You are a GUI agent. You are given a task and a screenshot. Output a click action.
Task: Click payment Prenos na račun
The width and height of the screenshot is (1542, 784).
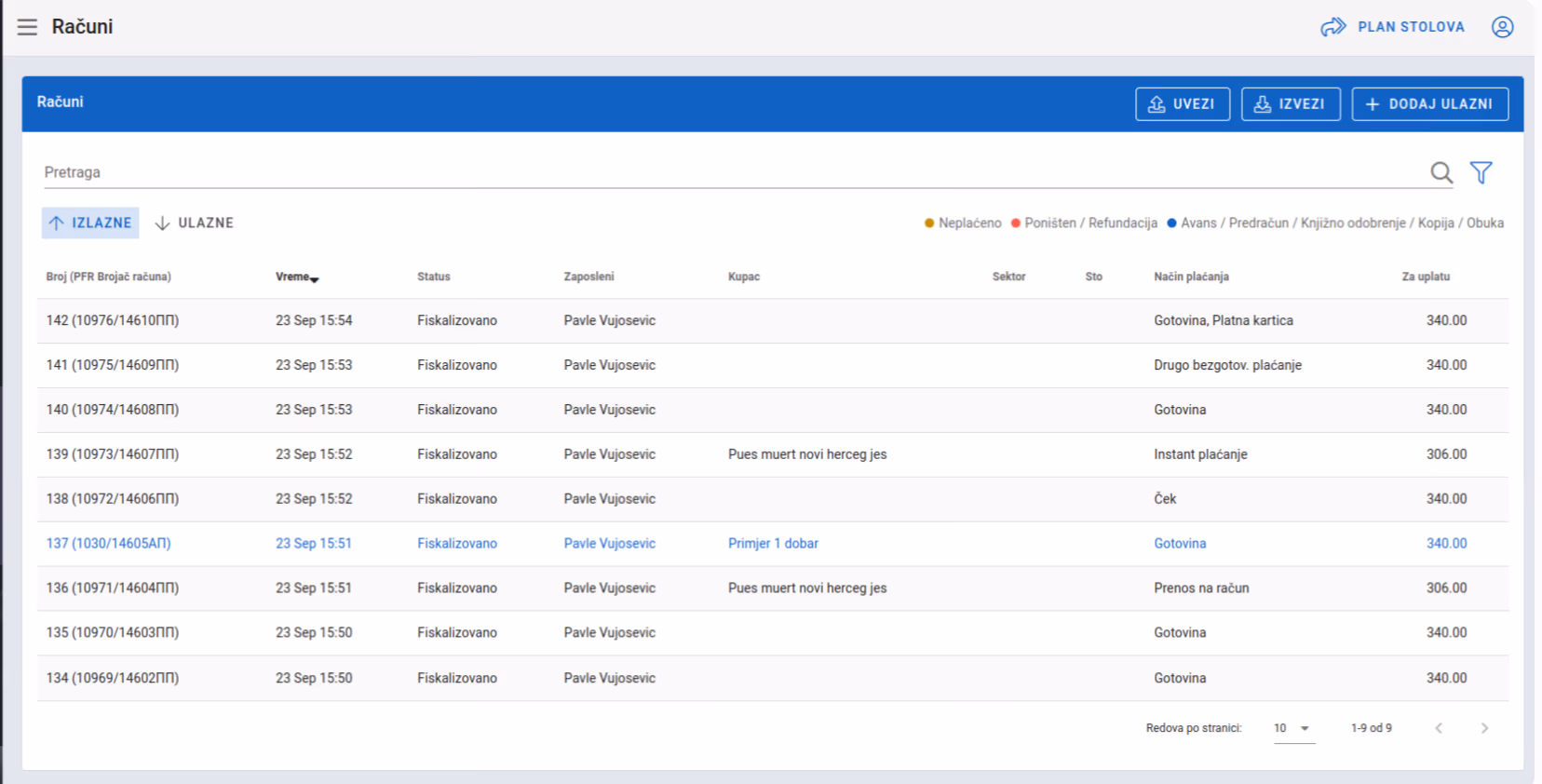point(1201,588)
